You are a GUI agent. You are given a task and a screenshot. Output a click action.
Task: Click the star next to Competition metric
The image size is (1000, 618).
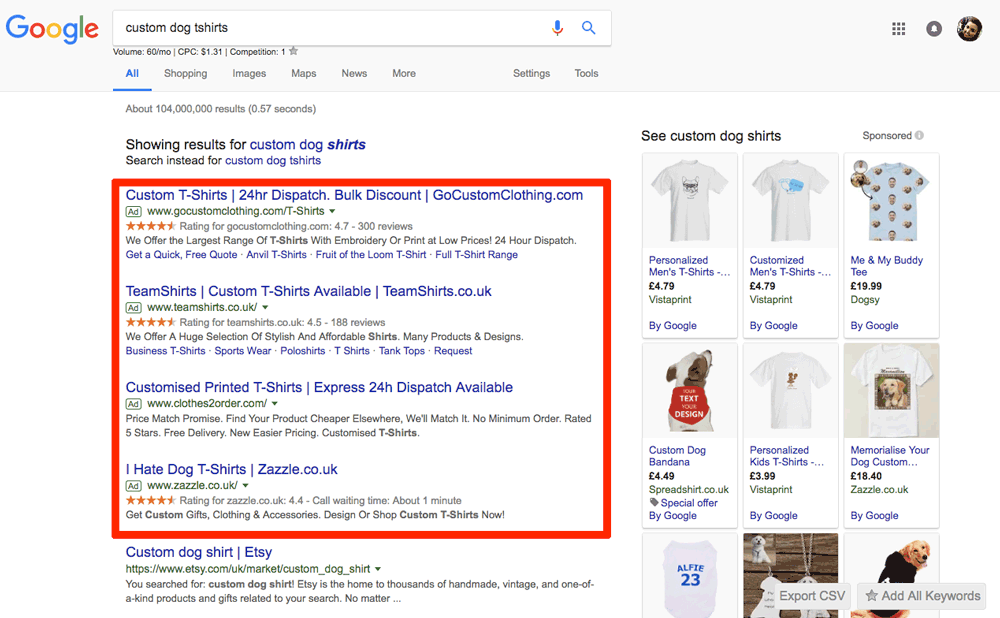coord(292,52)
